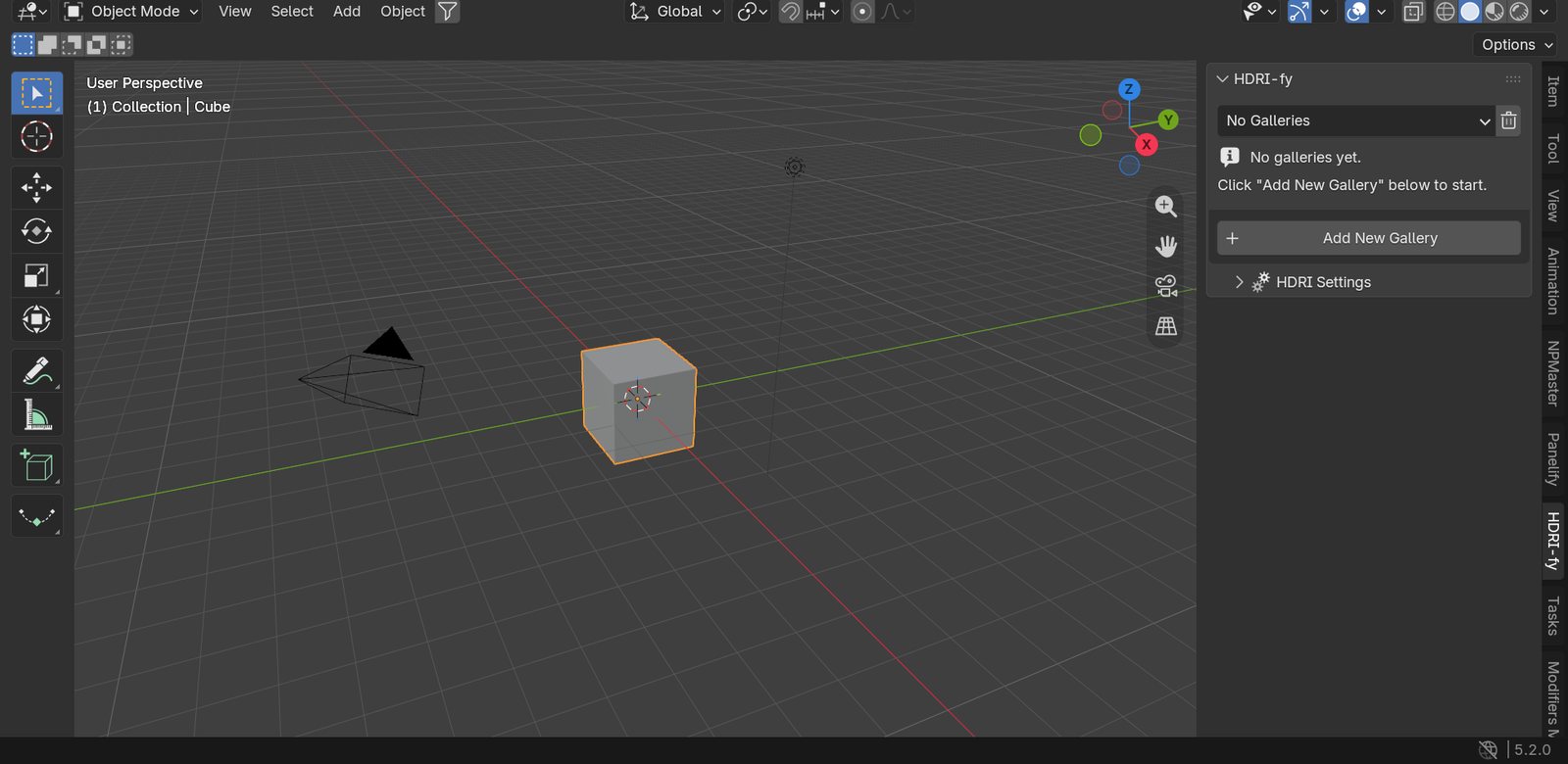Open the Add menu

(347, 12)
